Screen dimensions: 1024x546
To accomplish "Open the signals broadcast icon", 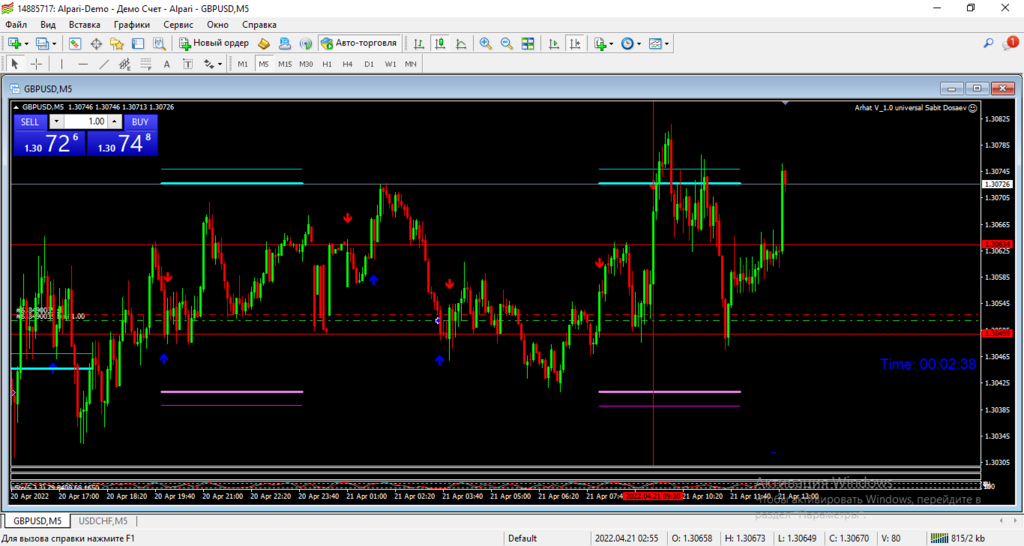I will tap(306, 44).
